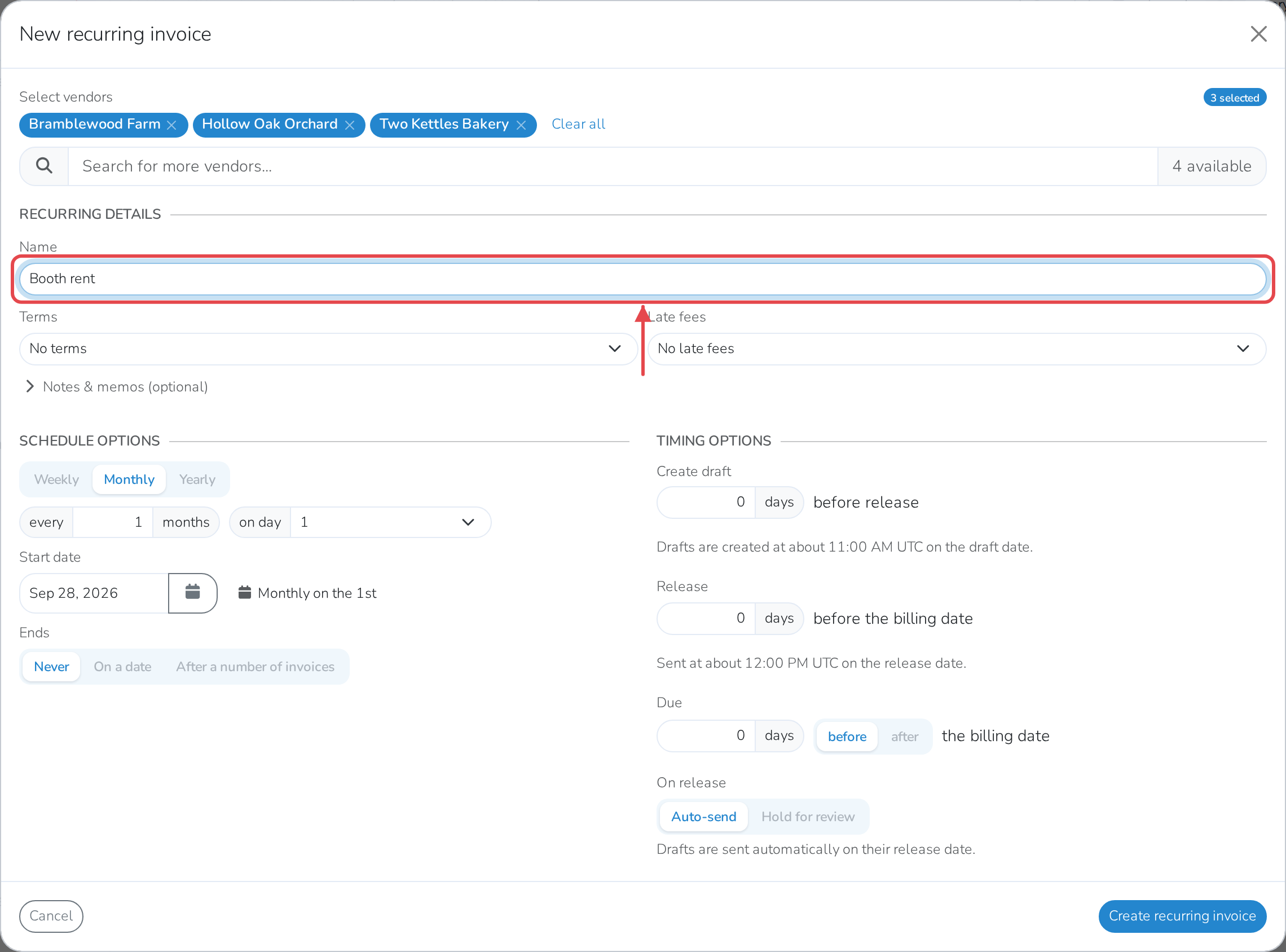Click the every-months interval field

[x=112, y=522]
